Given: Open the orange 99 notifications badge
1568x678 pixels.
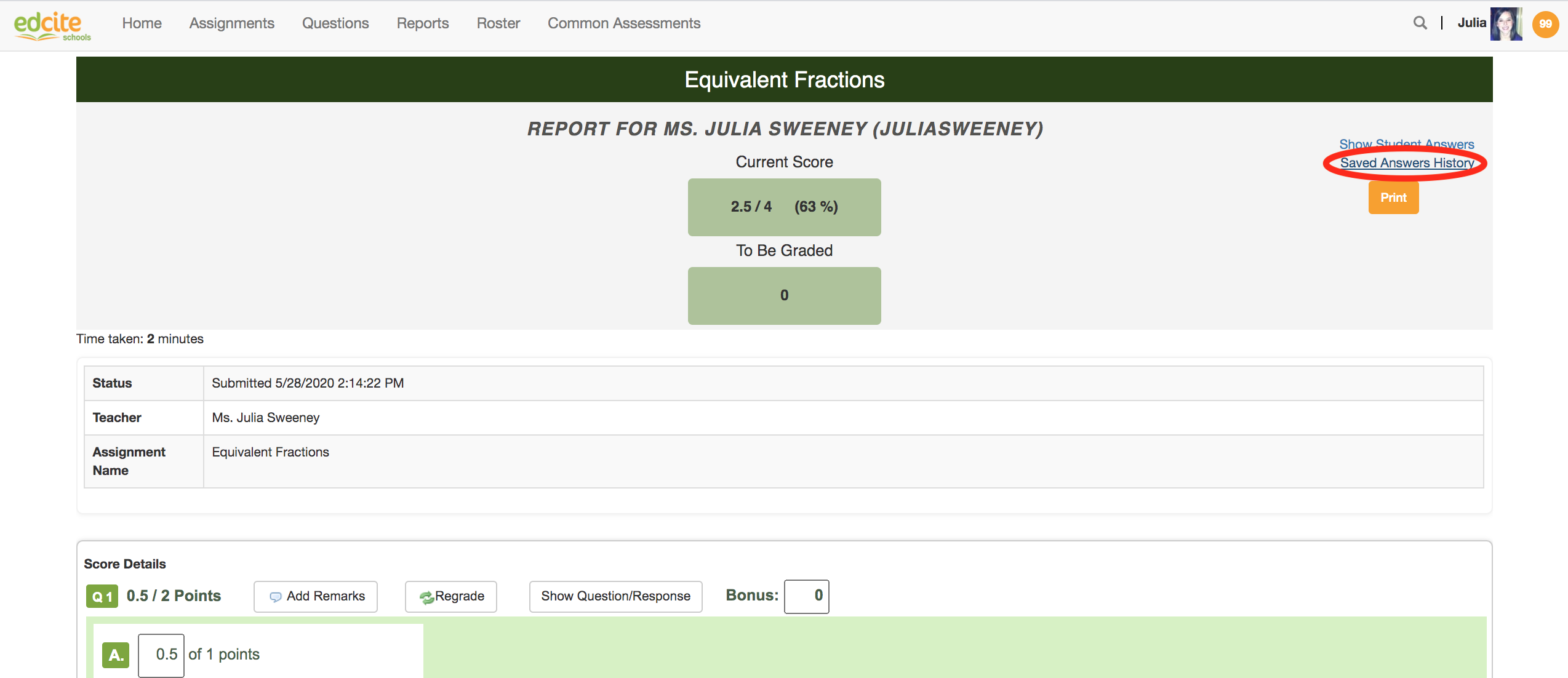Looking at the screenshot, I should pyautogui.click(x=1546, y=24).
